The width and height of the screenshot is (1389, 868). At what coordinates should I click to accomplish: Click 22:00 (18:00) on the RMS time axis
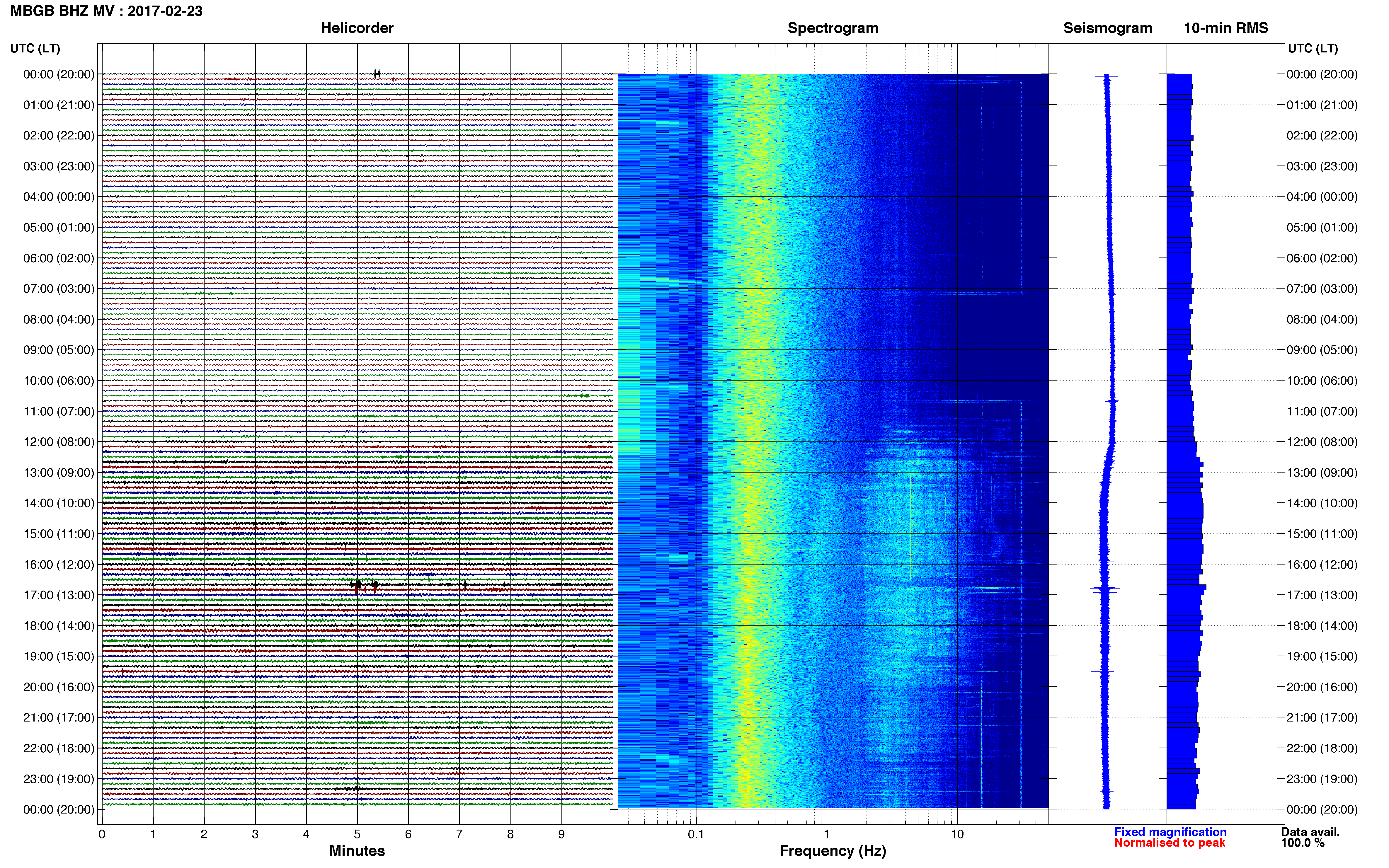[1322, 748]
